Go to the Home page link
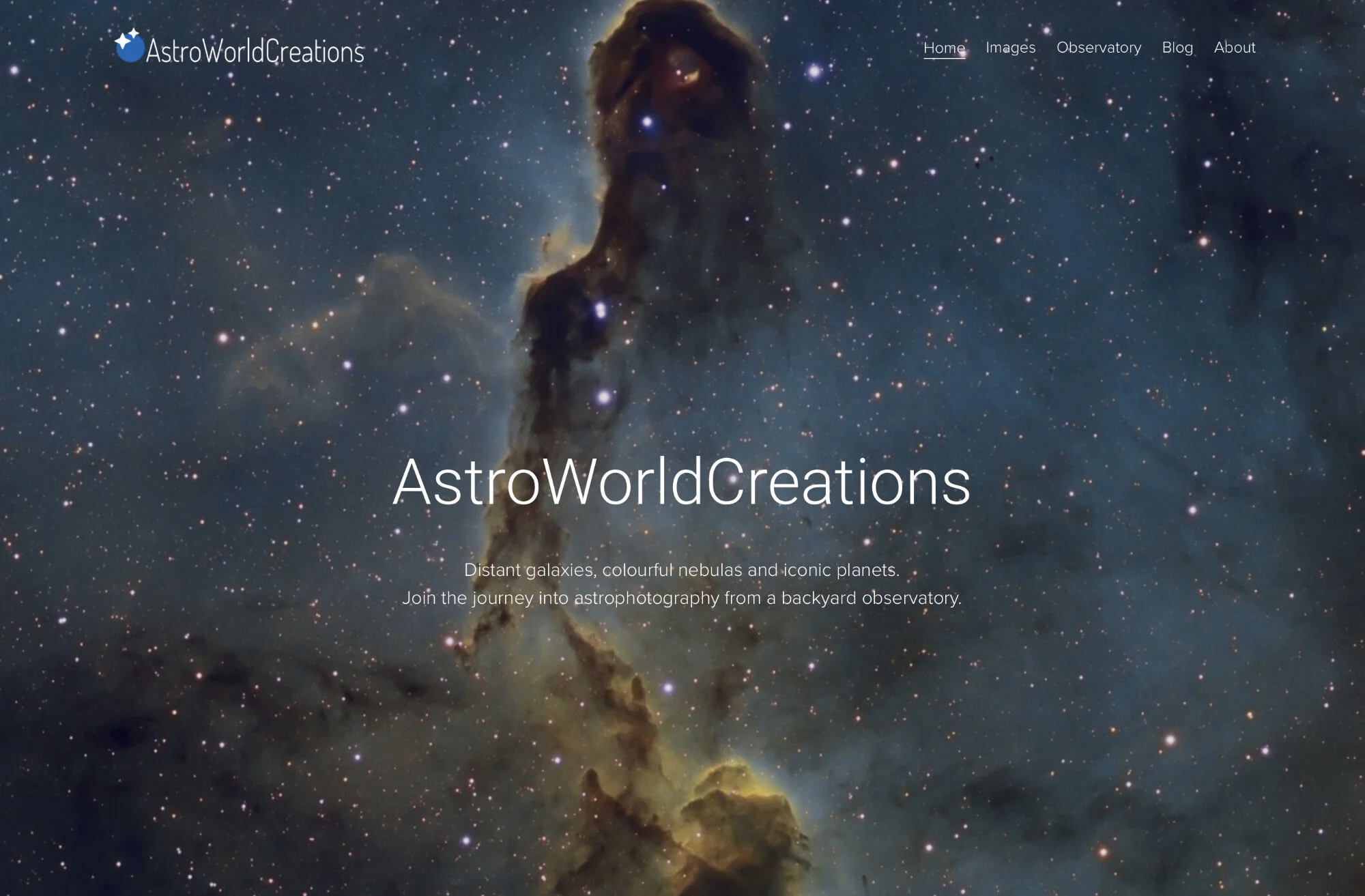1365x896 pixels. [944, 48]
